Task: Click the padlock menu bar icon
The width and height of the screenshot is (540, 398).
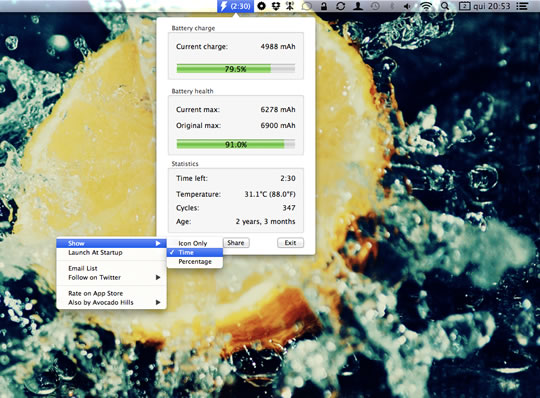Action: (324, 6)
